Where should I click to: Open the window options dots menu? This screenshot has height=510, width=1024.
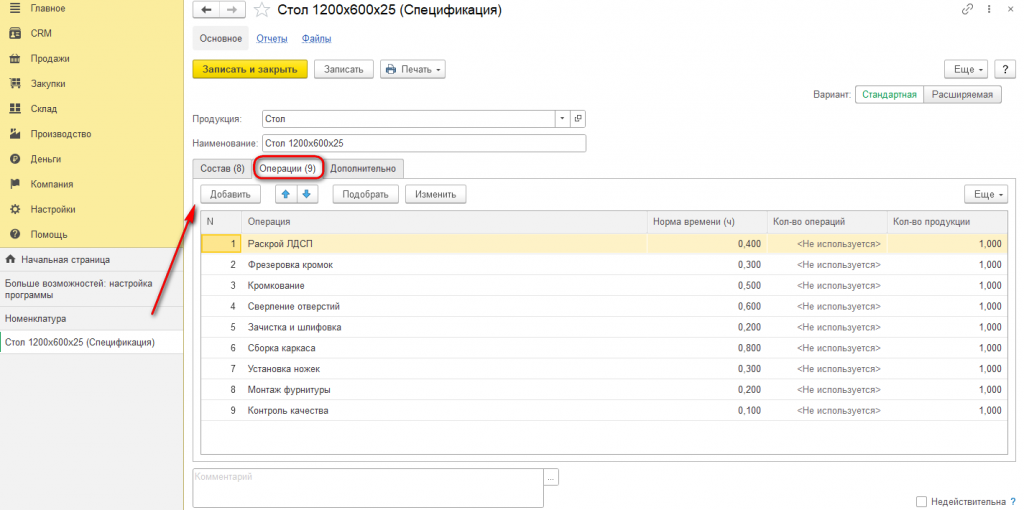tap(989, 10)
